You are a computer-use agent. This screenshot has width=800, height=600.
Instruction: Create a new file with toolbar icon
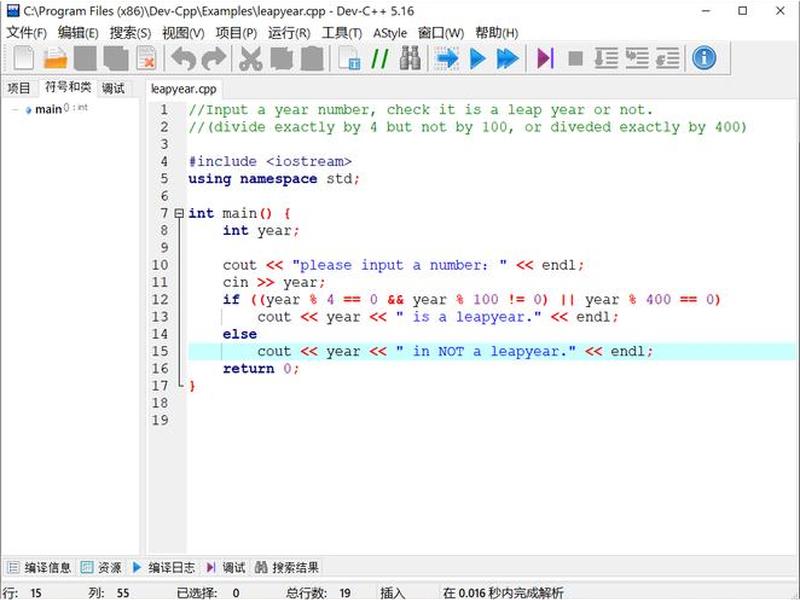tap(23, 58)
